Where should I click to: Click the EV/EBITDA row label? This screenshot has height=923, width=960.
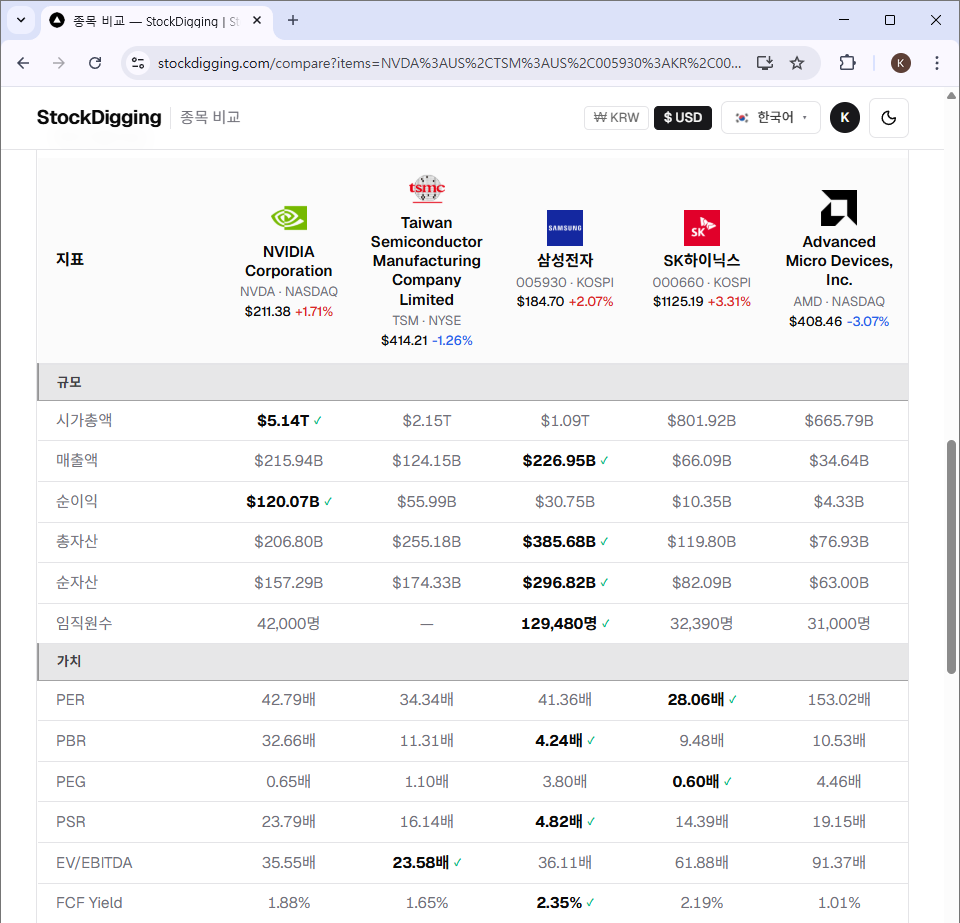tap(94, 862)
